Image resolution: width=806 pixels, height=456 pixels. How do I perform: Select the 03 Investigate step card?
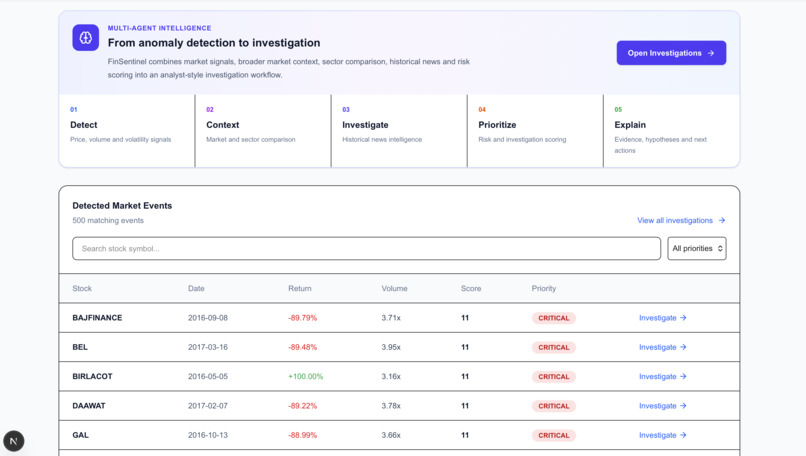[399, 131]
